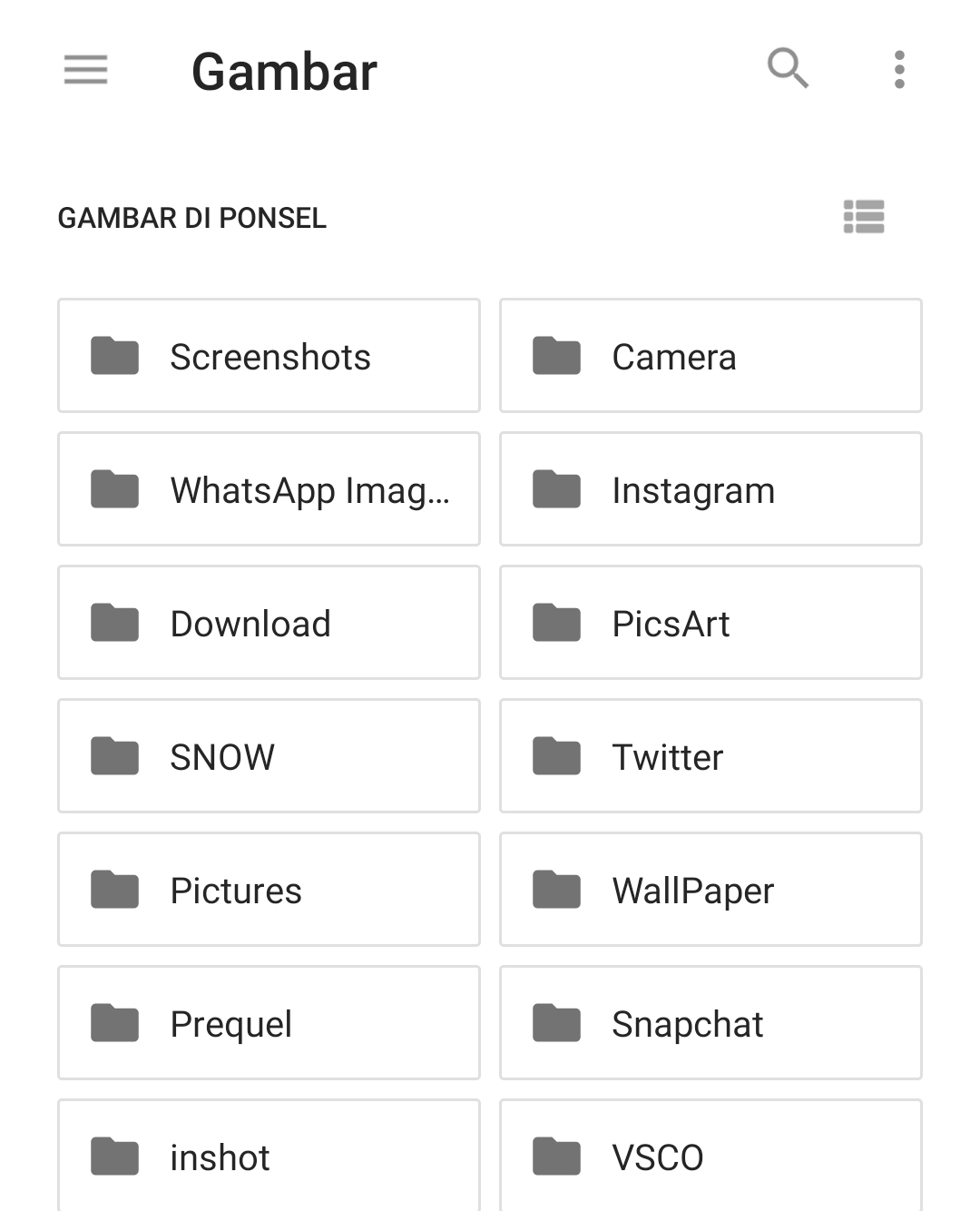
Task: Open the Screenshots folder
Action: [269, 356]
